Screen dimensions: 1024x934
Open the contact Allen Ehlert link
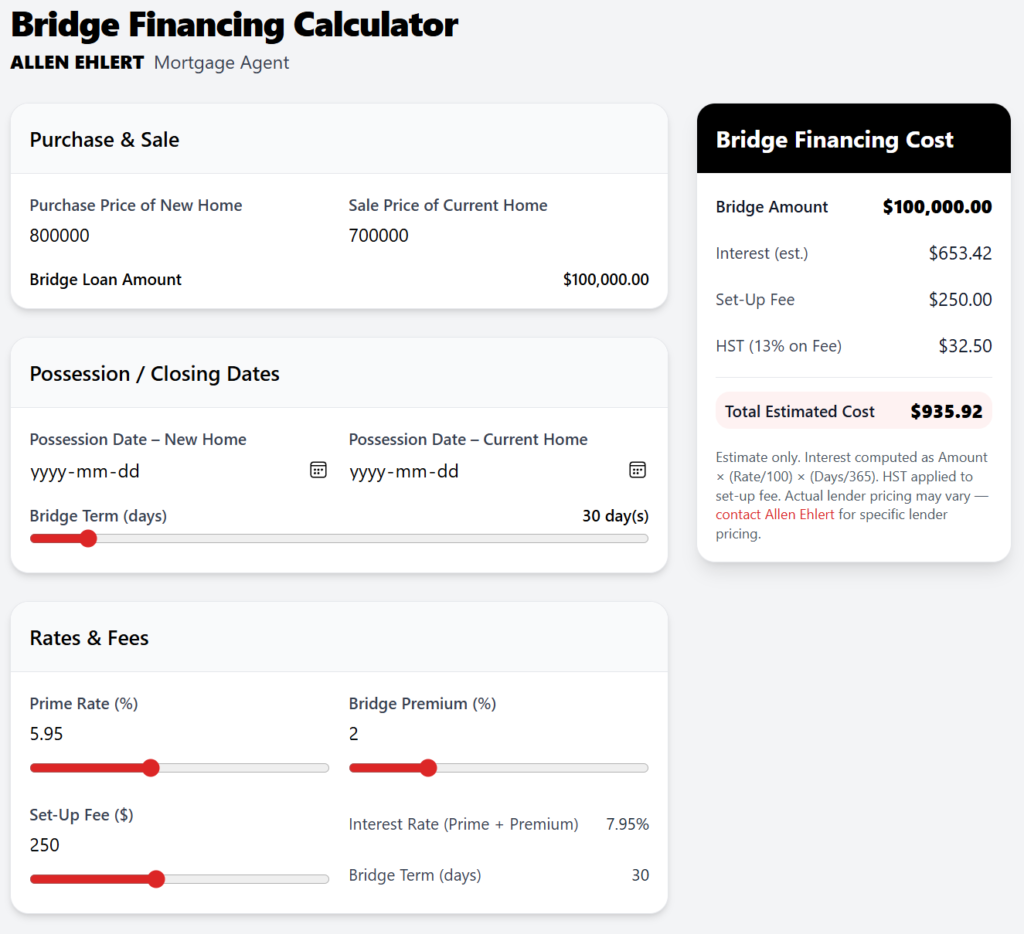click(775, 515)
